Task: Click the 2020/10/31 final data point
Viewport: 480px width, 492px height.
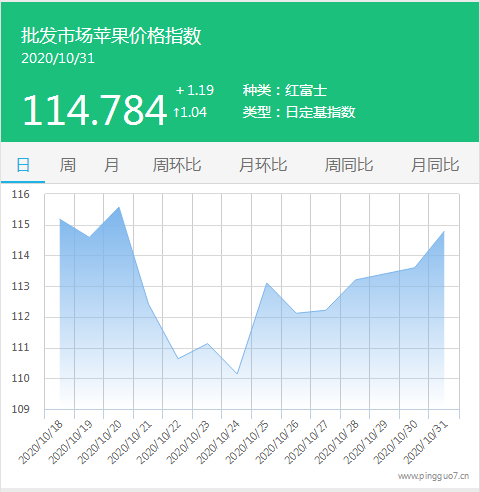Action: click(x=444, y=231)
